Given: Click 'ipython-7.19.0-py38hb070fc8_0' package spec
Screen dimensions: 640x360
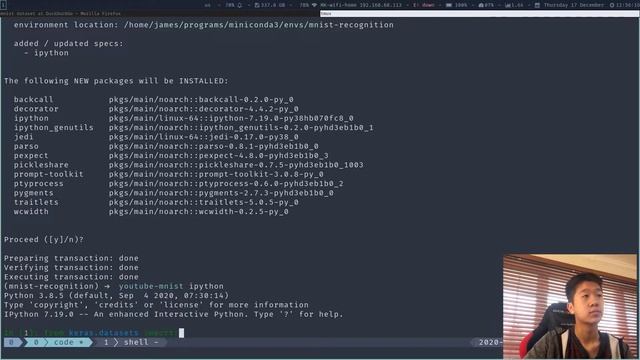Looking at the screenshot, I should tap(276, 118).
